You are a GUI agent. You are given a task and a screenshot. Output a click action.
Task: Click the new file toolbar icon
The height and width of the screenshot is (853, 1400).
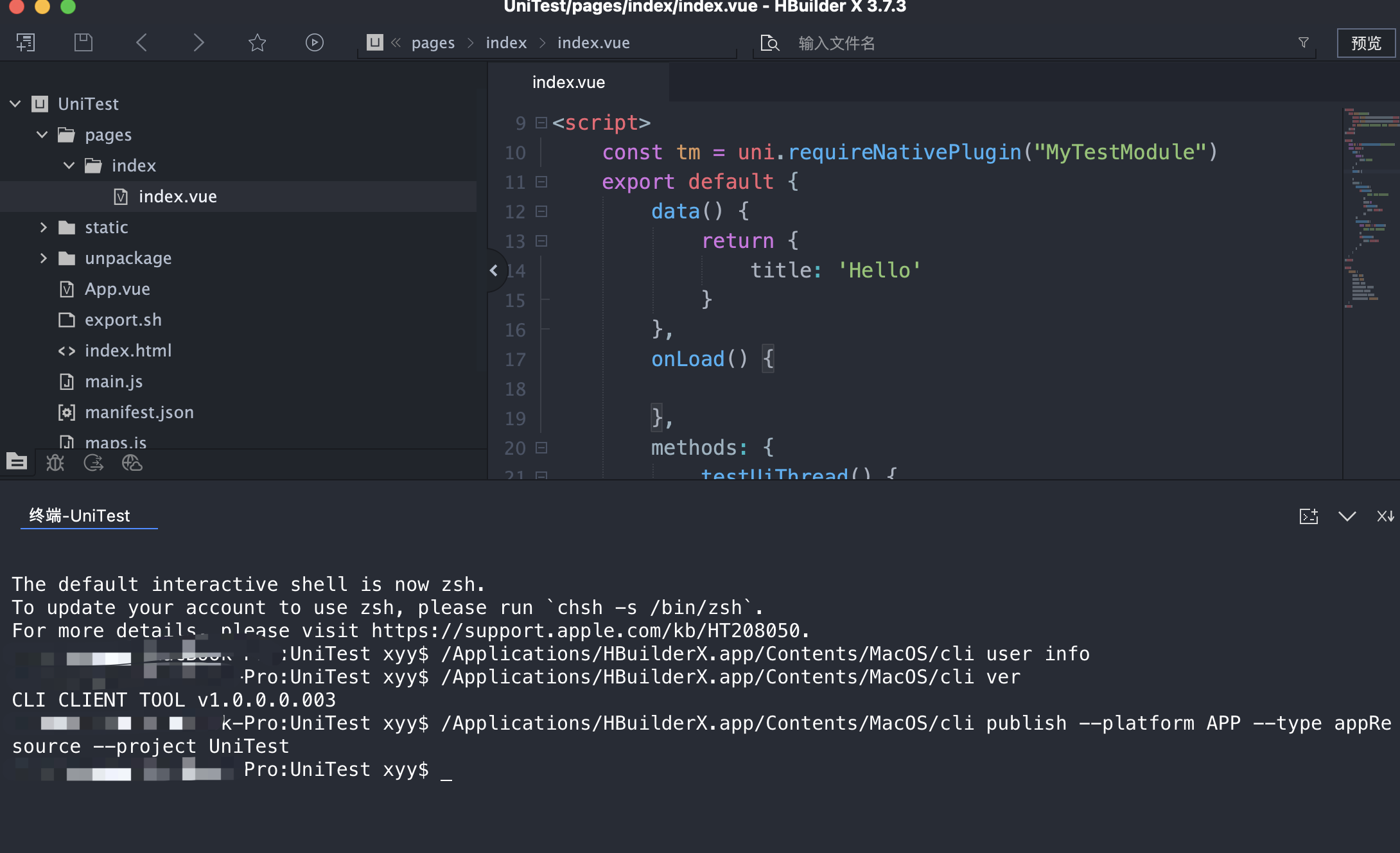(26, 42)
